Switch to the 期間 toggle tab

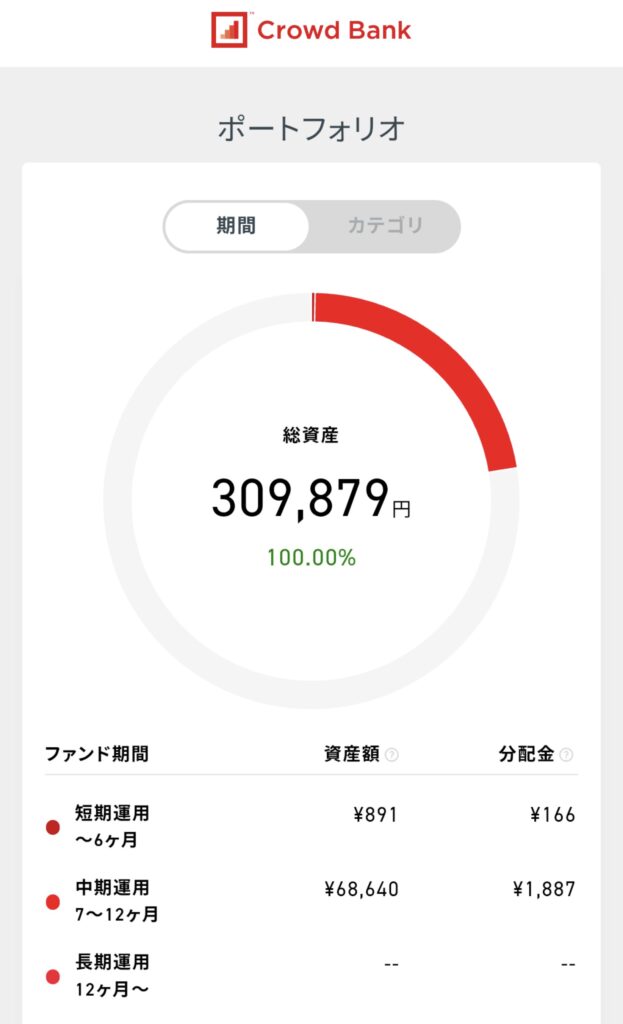tap(237, 226)
